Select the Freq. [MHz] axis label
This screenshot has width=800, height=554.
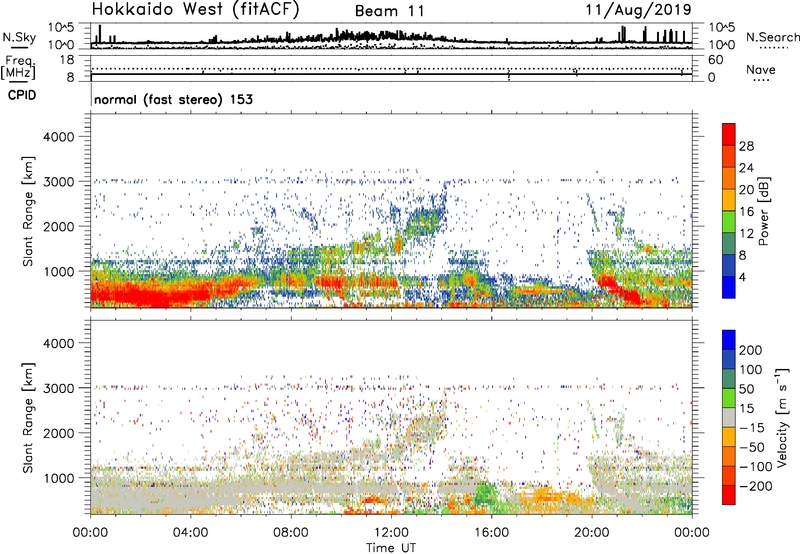(x=18, y=68)
